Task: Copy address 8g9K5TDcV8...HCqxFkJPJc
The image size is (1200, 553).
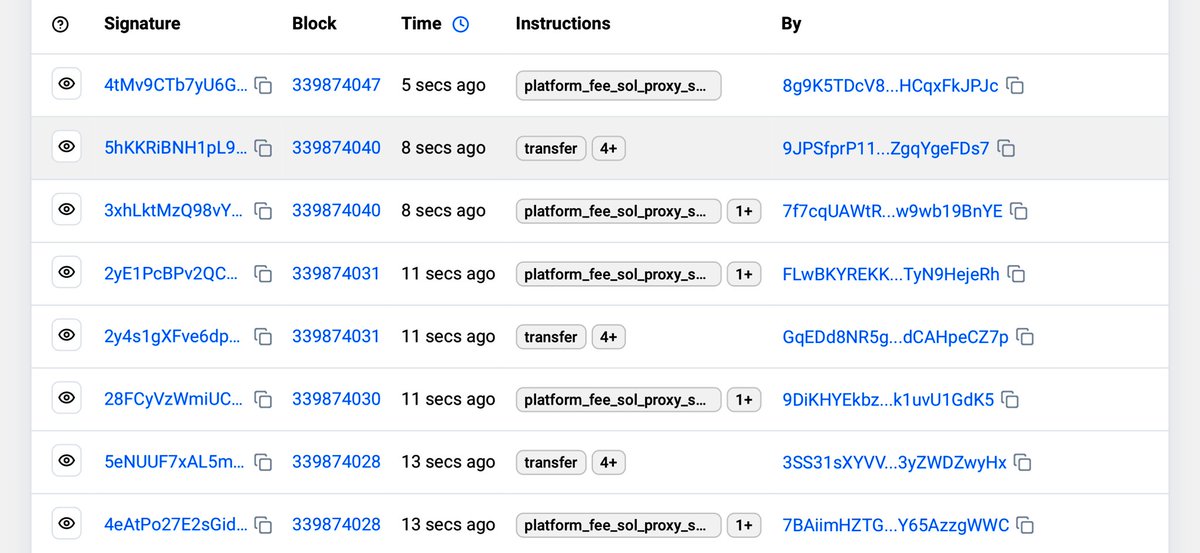Action: pos(1014,86)
